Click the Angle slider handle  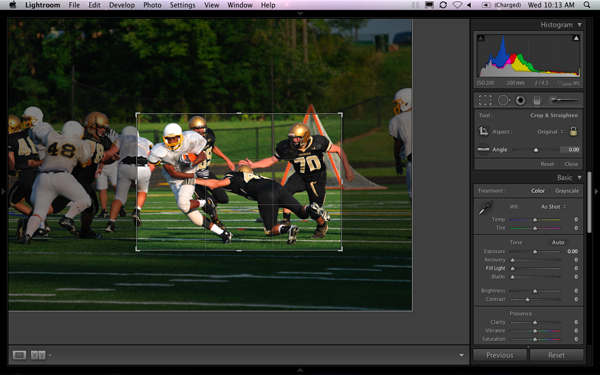click(x=536, y=150)
